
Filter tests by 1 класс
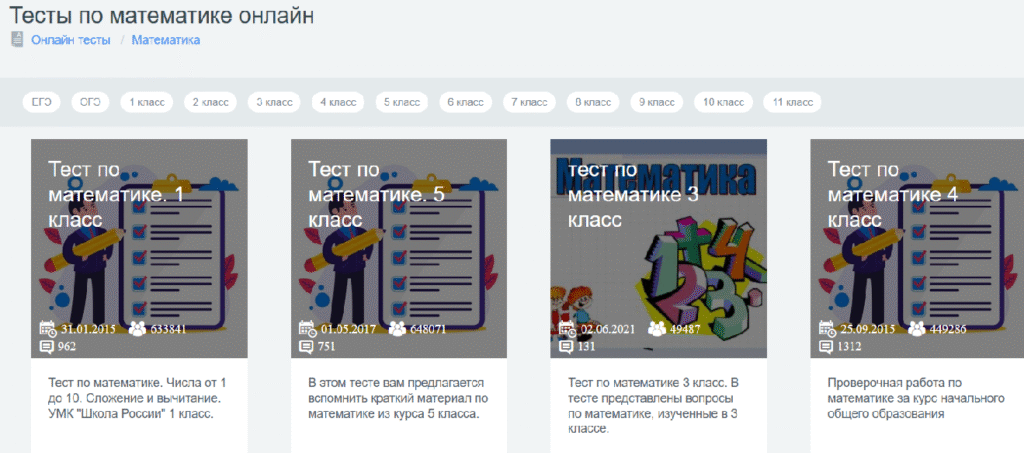(146, 102)
